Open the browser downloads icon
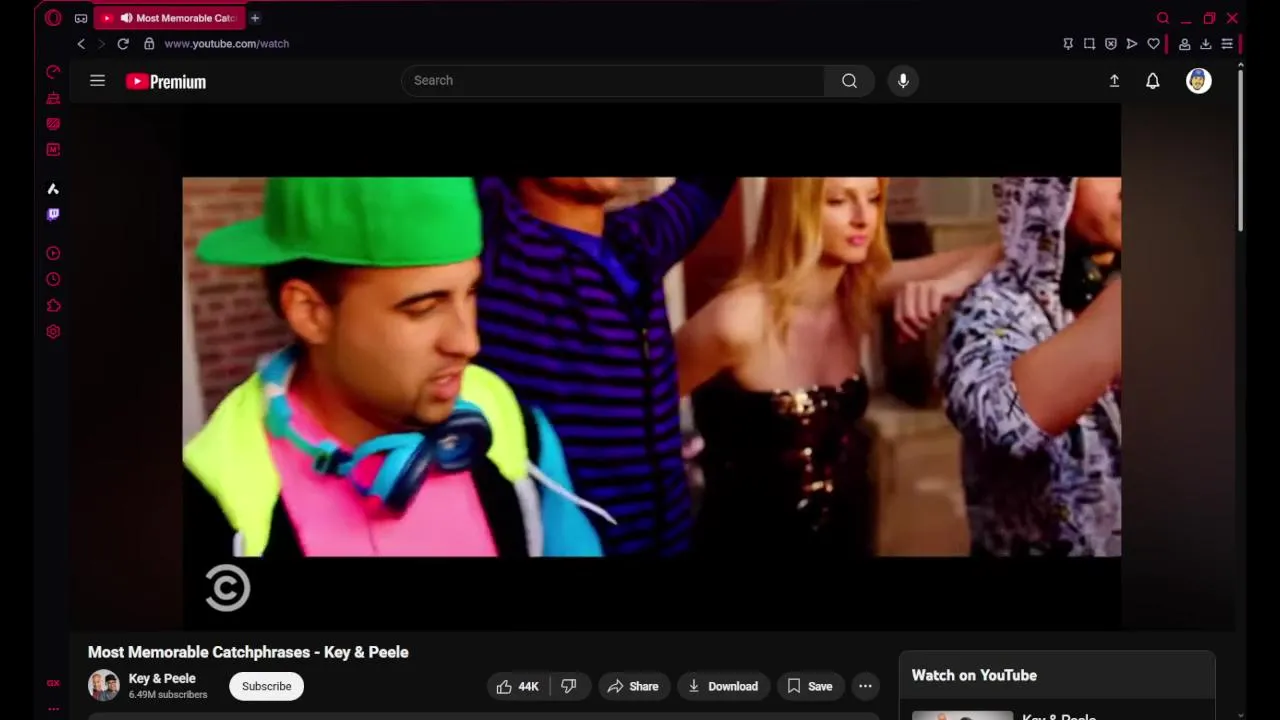This screenshot has width=1280, height=720. click(1206, 44)
